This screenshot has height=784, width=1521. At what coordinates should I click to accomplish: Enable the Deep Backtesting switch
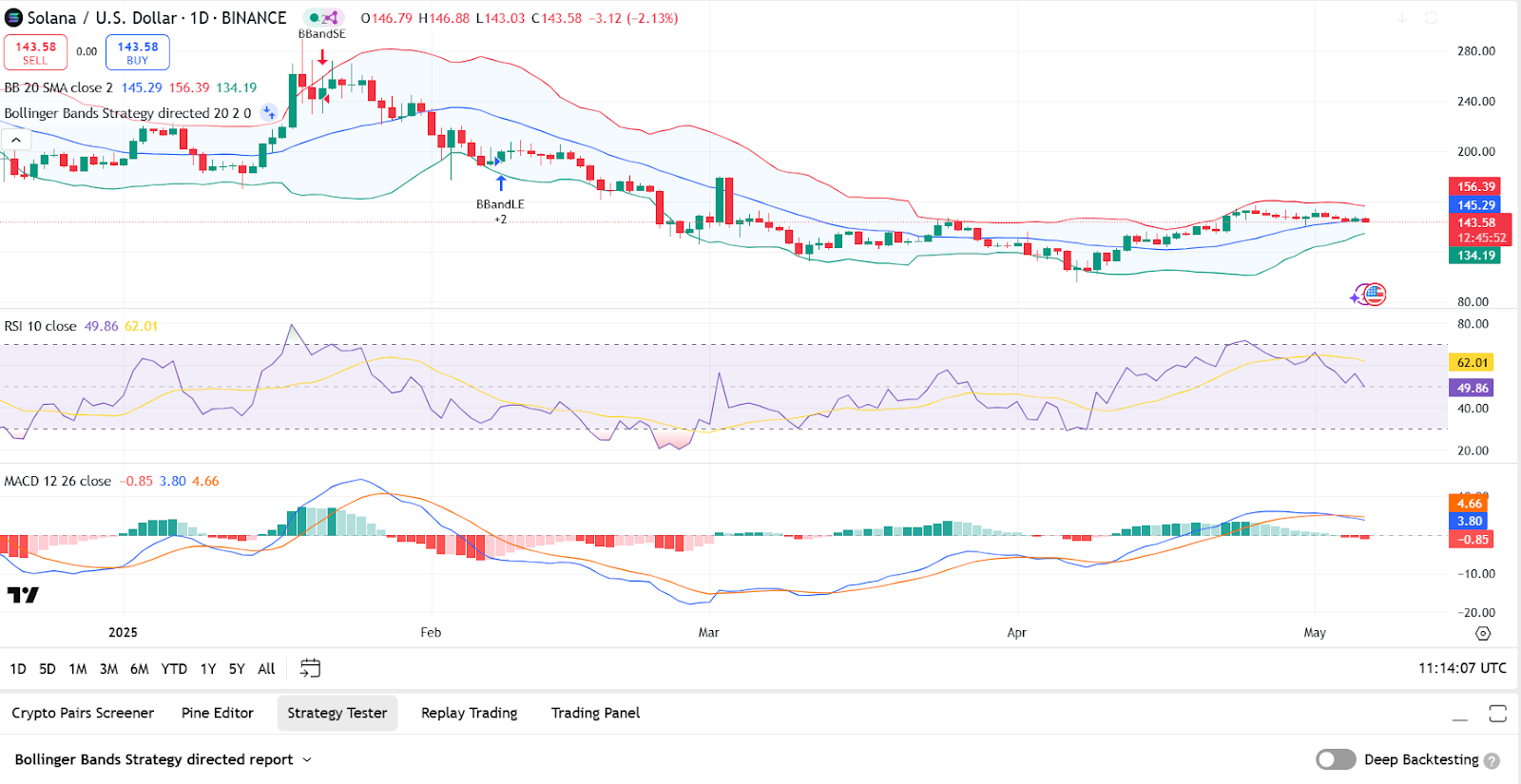pos(1336,759)
